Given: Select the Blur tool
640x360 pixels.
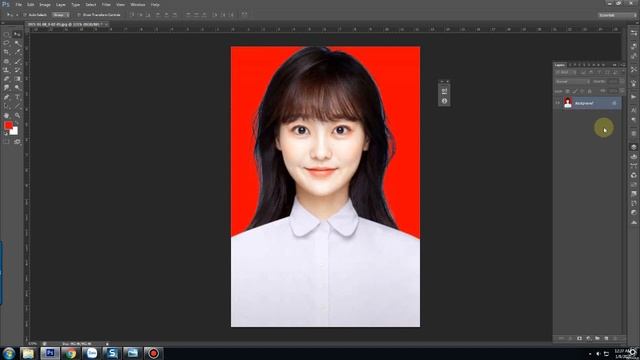Looking at the screenshot, I should pyautogui.click(x=7, y=88).
